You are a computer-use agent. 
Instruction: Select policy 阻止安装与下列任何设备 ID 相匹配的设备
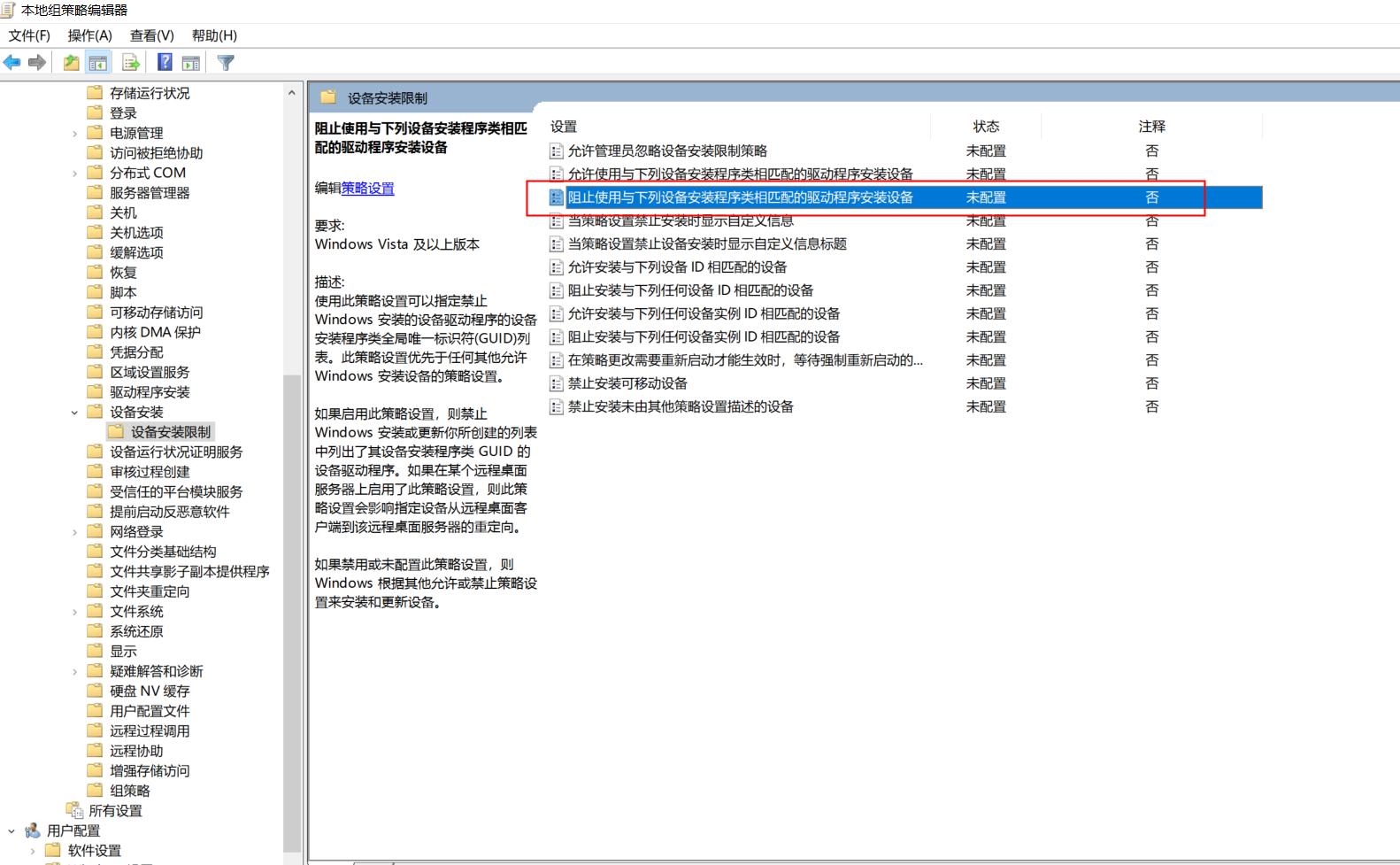pyautogui.click(x=691, y=290)
